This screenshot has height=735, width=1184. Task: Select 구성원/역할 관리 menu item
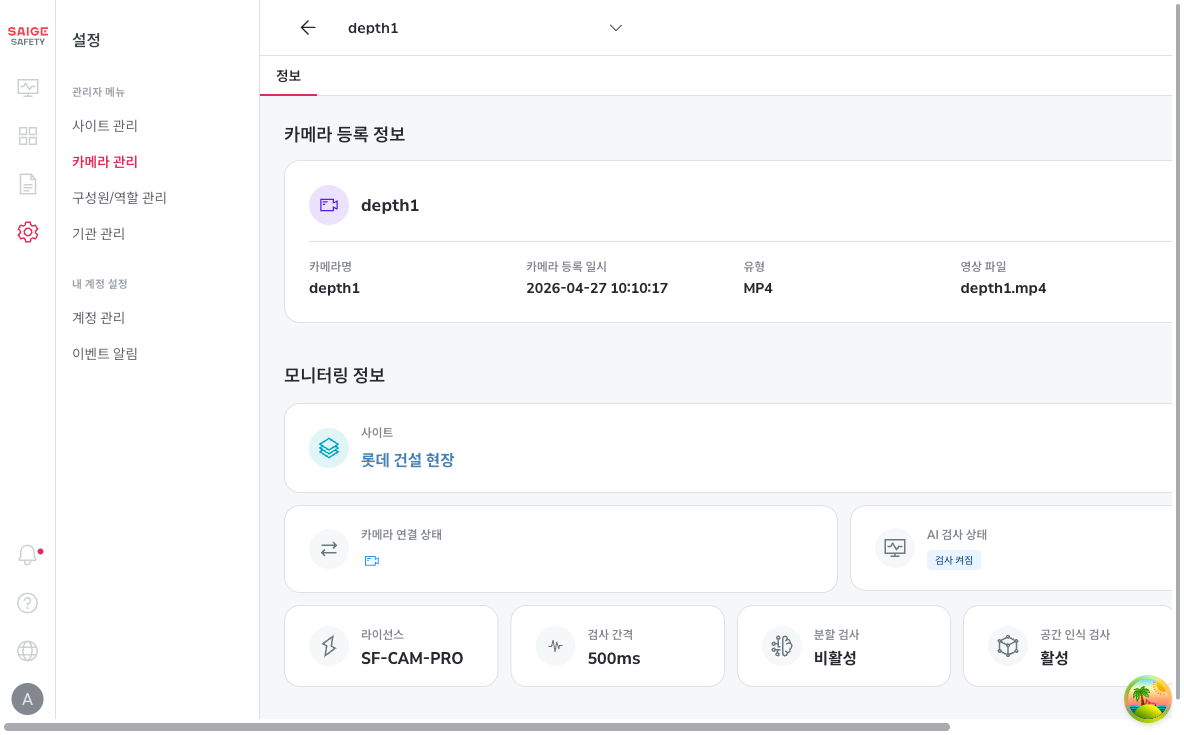pos(119,198)
